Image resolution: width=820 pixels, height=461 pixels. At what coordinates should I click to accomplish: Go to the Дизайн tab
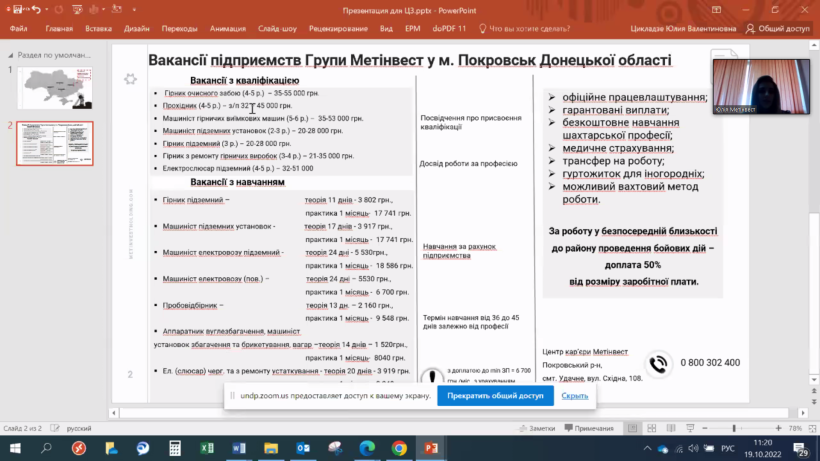[136, 29]
